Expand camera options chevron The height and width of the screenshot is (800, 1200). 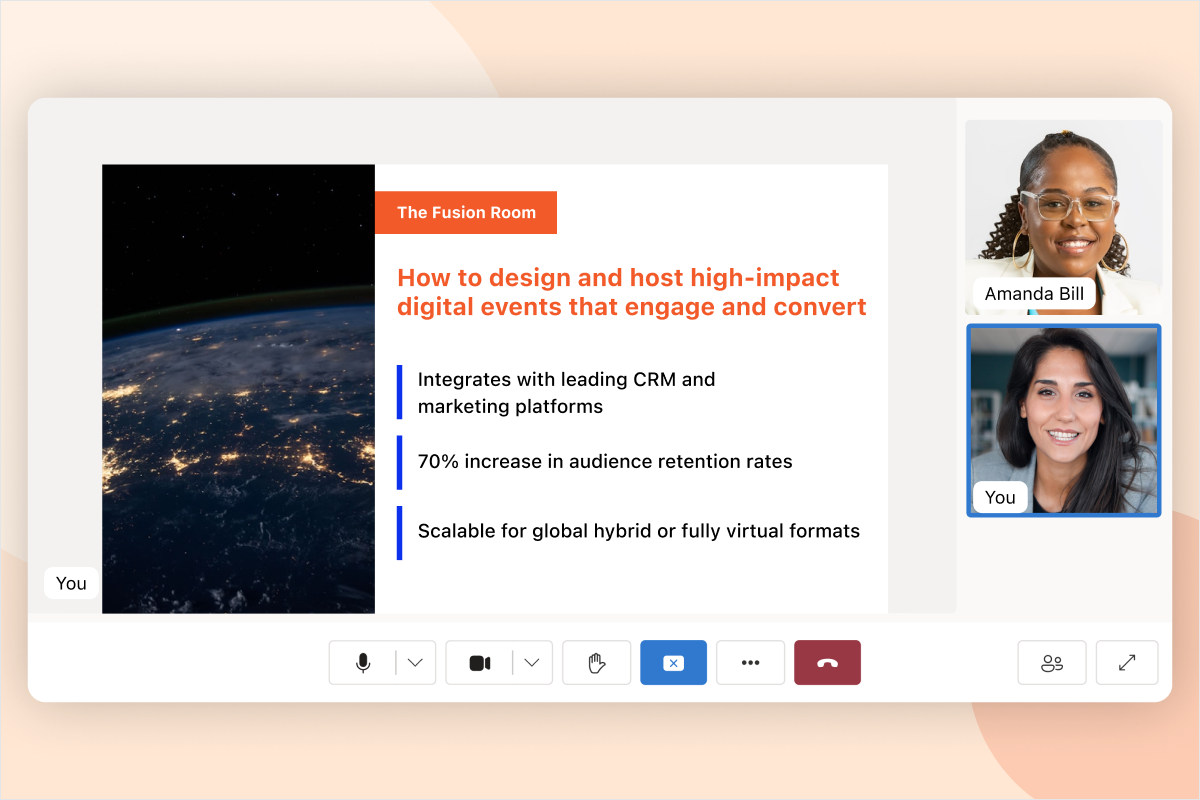[x=533, y=663]
